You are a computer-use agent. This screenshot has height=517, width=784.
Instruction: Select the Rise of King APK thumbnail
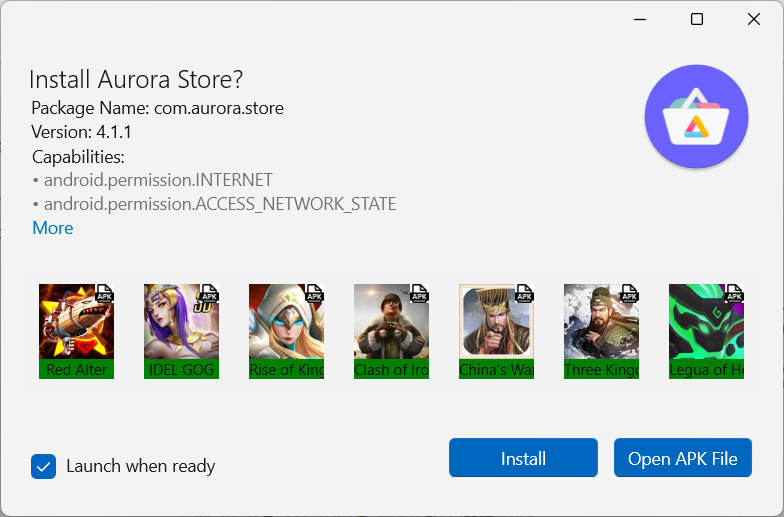[286, 331]
